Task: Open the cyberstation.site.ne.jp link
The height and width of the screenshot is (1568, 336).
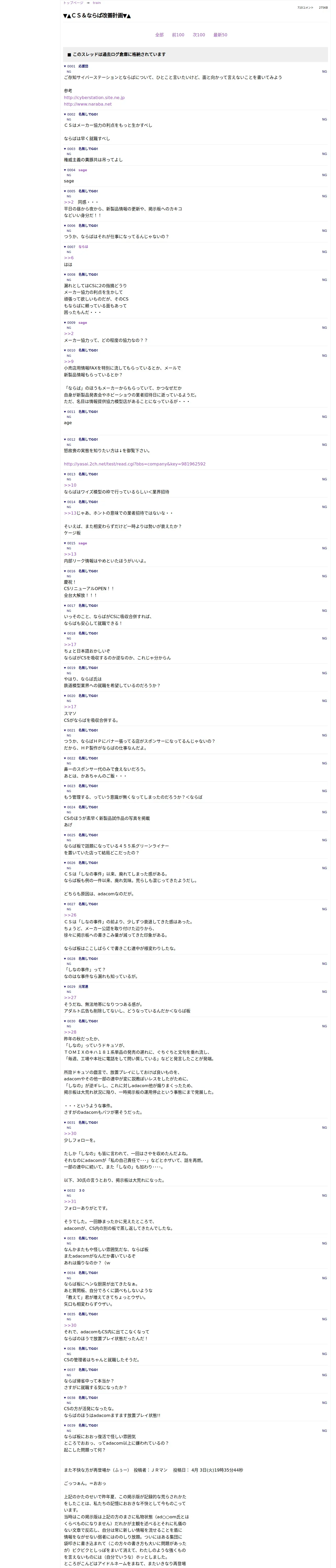Action: [x=94, y=97]
